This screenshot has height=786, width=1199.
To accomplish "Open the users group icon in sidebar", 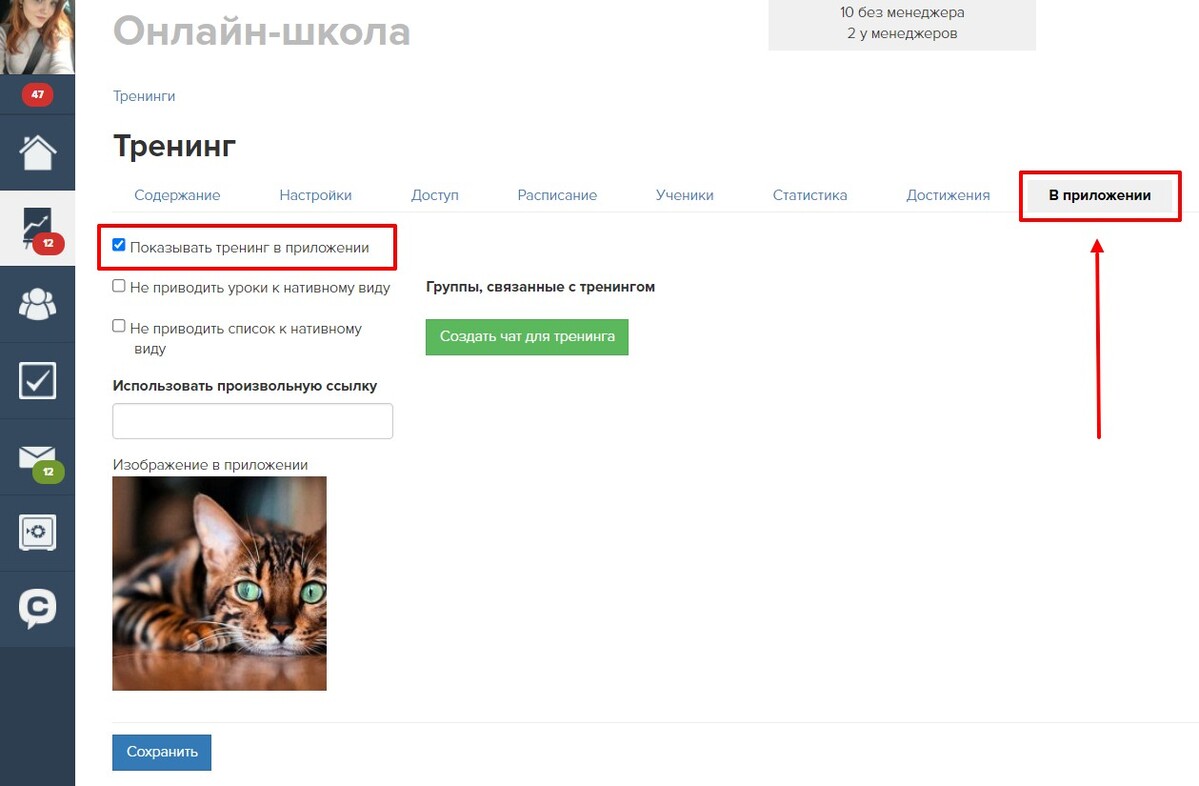I will 37,304.
